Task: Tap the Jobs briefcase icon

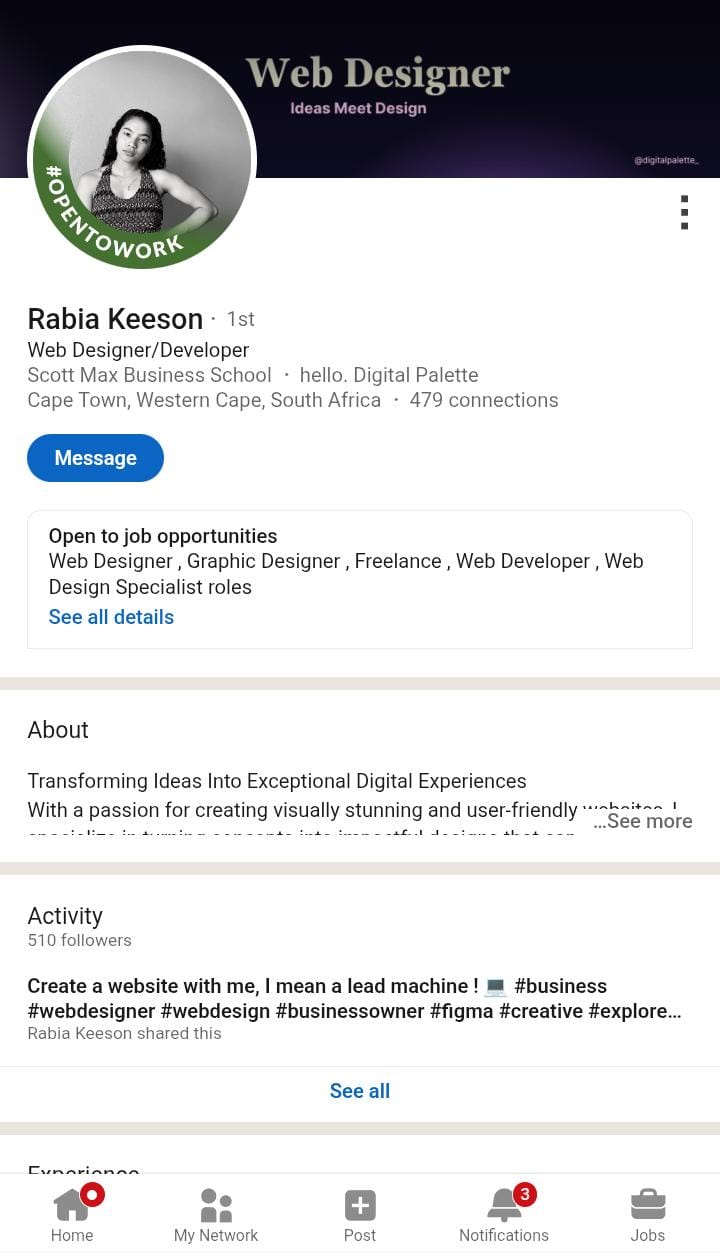Action: point(648,1205)
